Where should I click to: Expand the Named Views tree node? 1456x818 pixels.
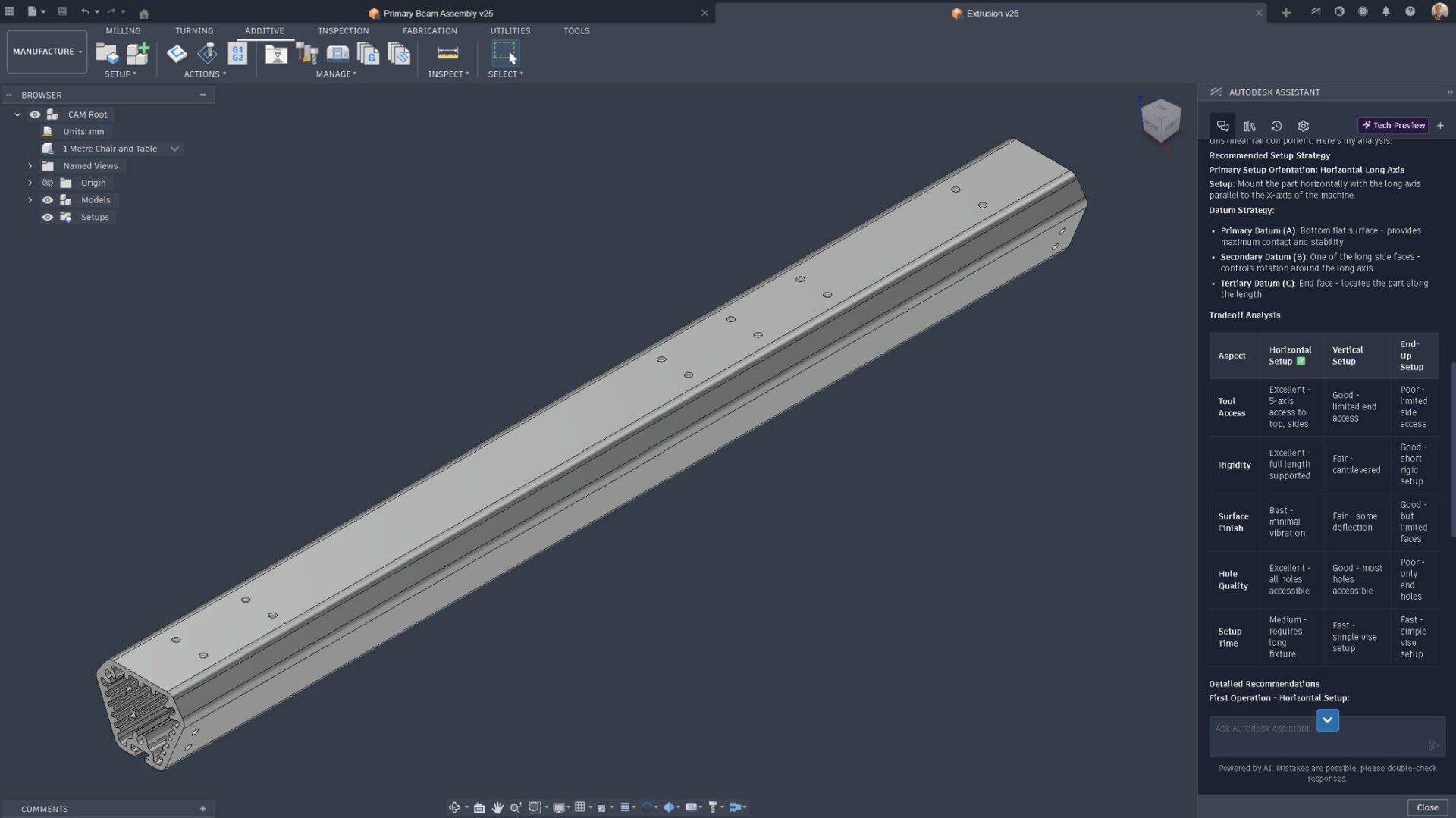[x=30, y=166]
